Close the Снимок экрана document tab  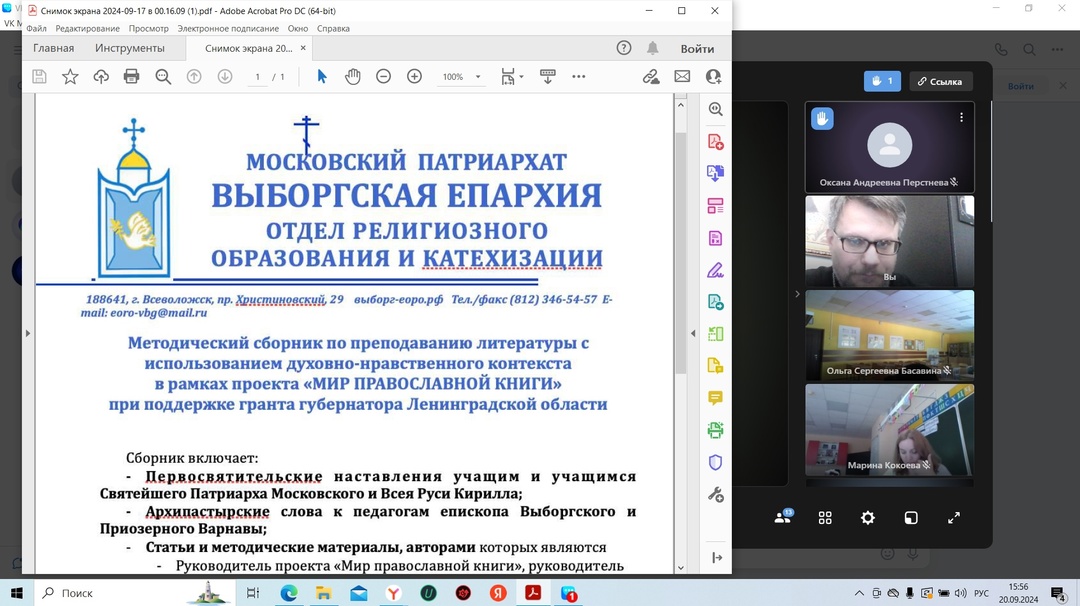tap(303, 48)
